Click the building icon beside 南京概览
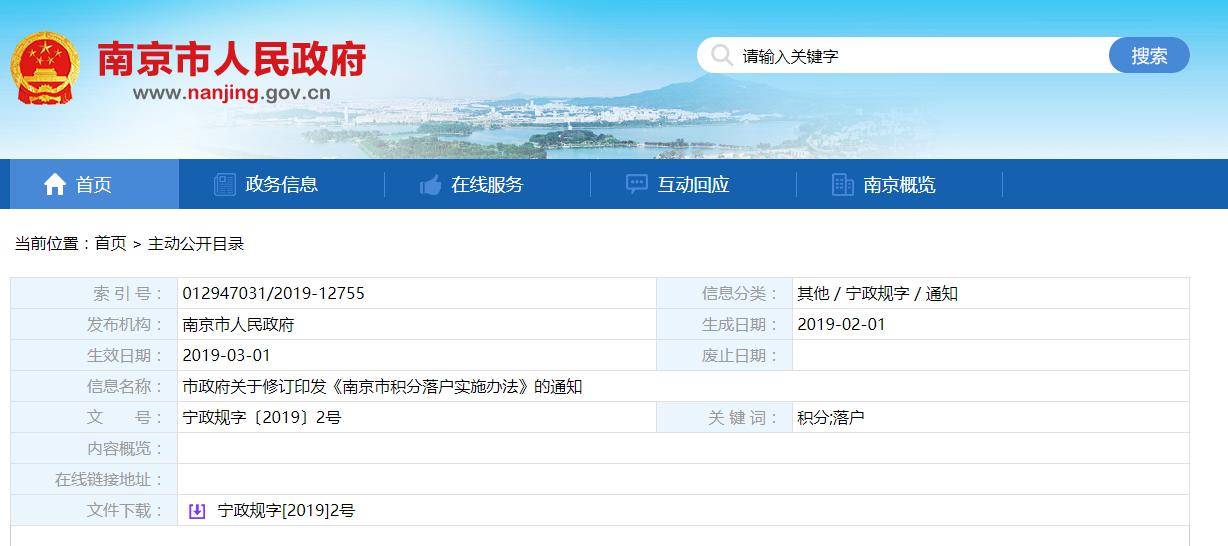Viewport: 1228px width, 546px height. tap(843, 184)
